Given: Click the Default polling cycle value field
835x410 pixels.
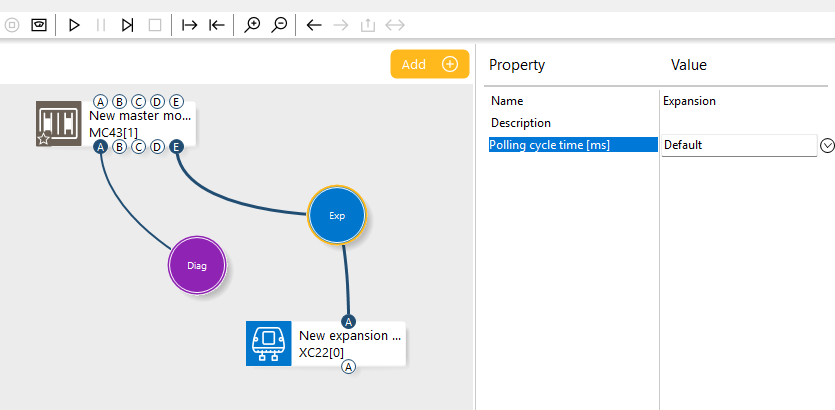Looking at the screenshot, I should point(739,145).
